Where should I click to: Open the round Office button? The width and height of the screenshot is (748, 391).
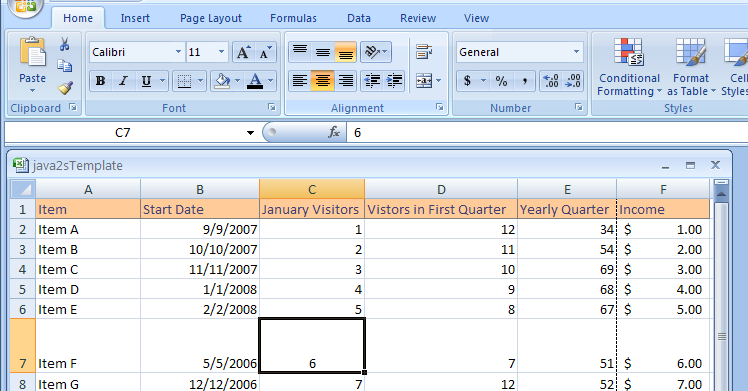26,6
